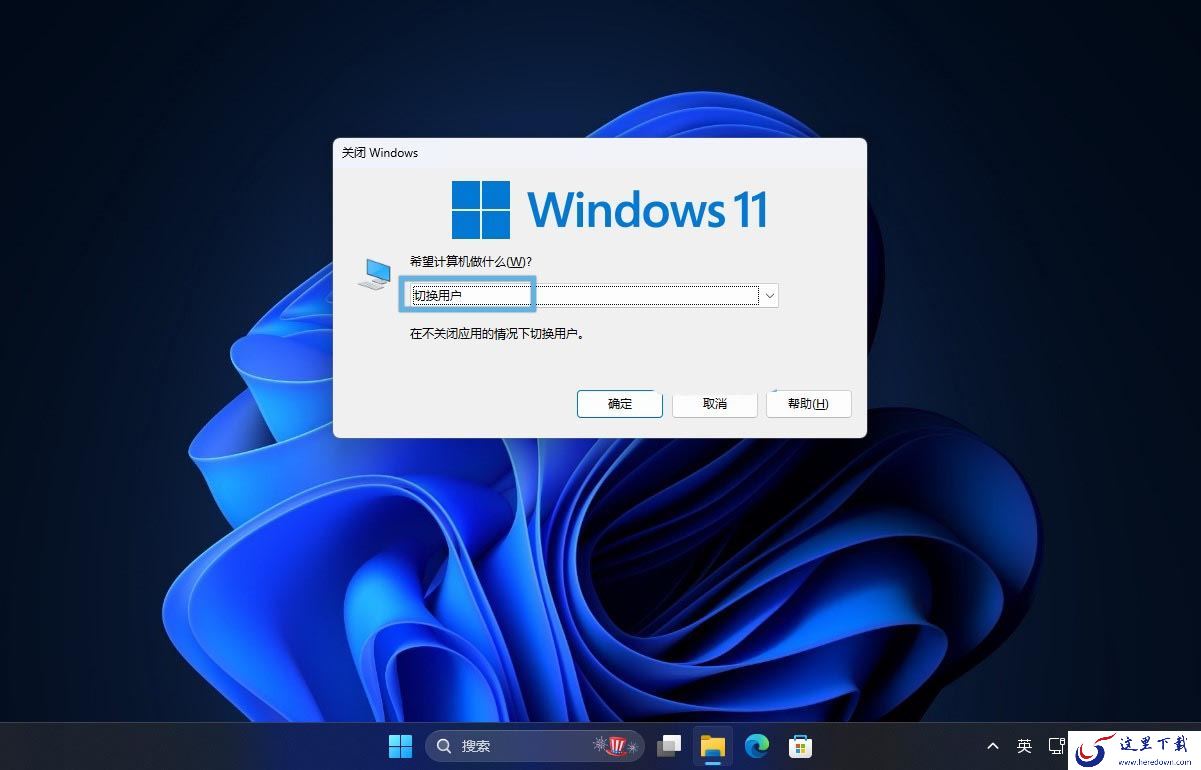1201x770 pixels.
Task: Open the 切换用户 action dropdown
Action: click(594, 295)
